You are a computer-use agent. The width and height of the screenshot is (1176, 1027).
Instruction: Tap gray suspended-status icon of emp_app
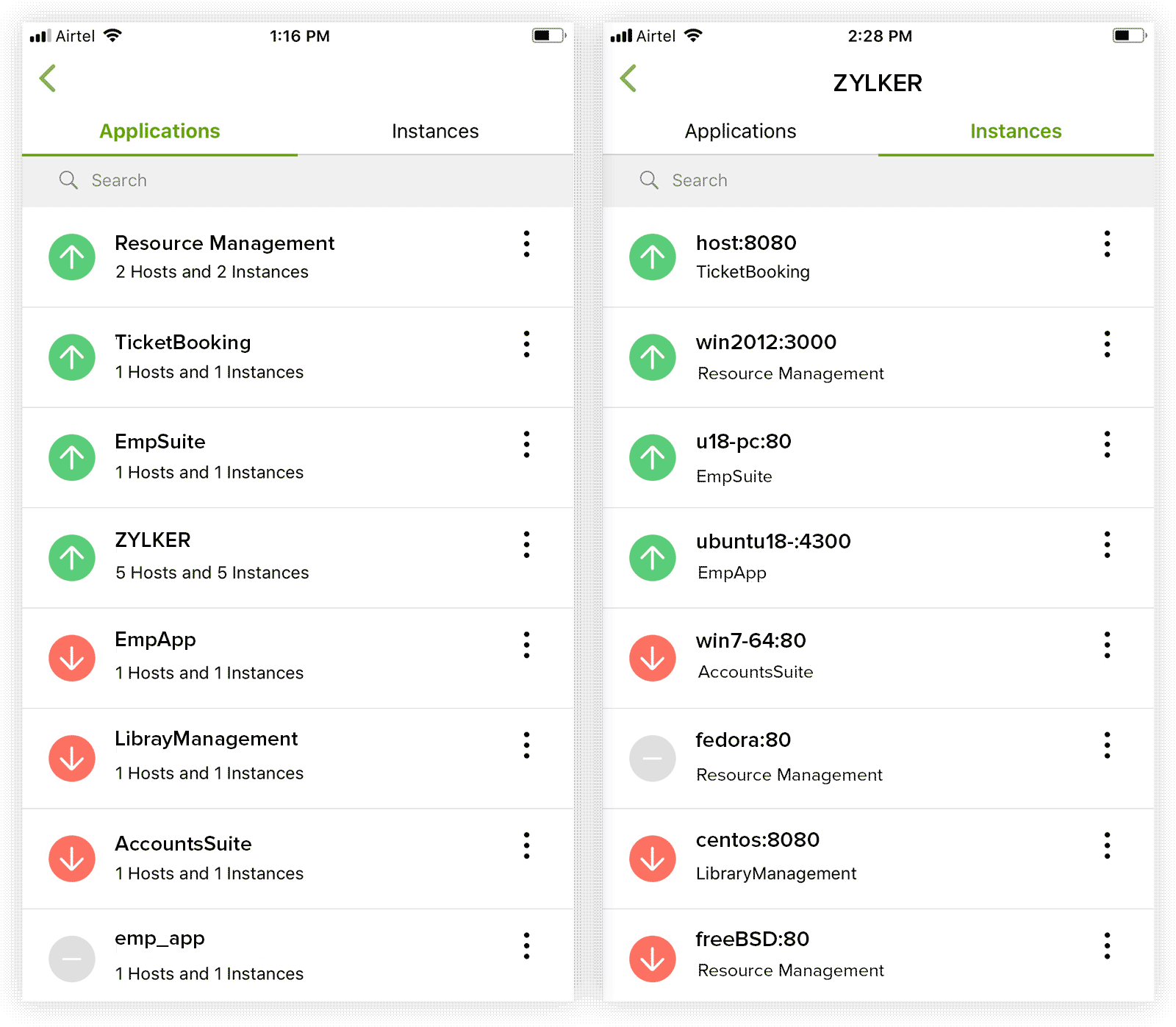point(72,959)
